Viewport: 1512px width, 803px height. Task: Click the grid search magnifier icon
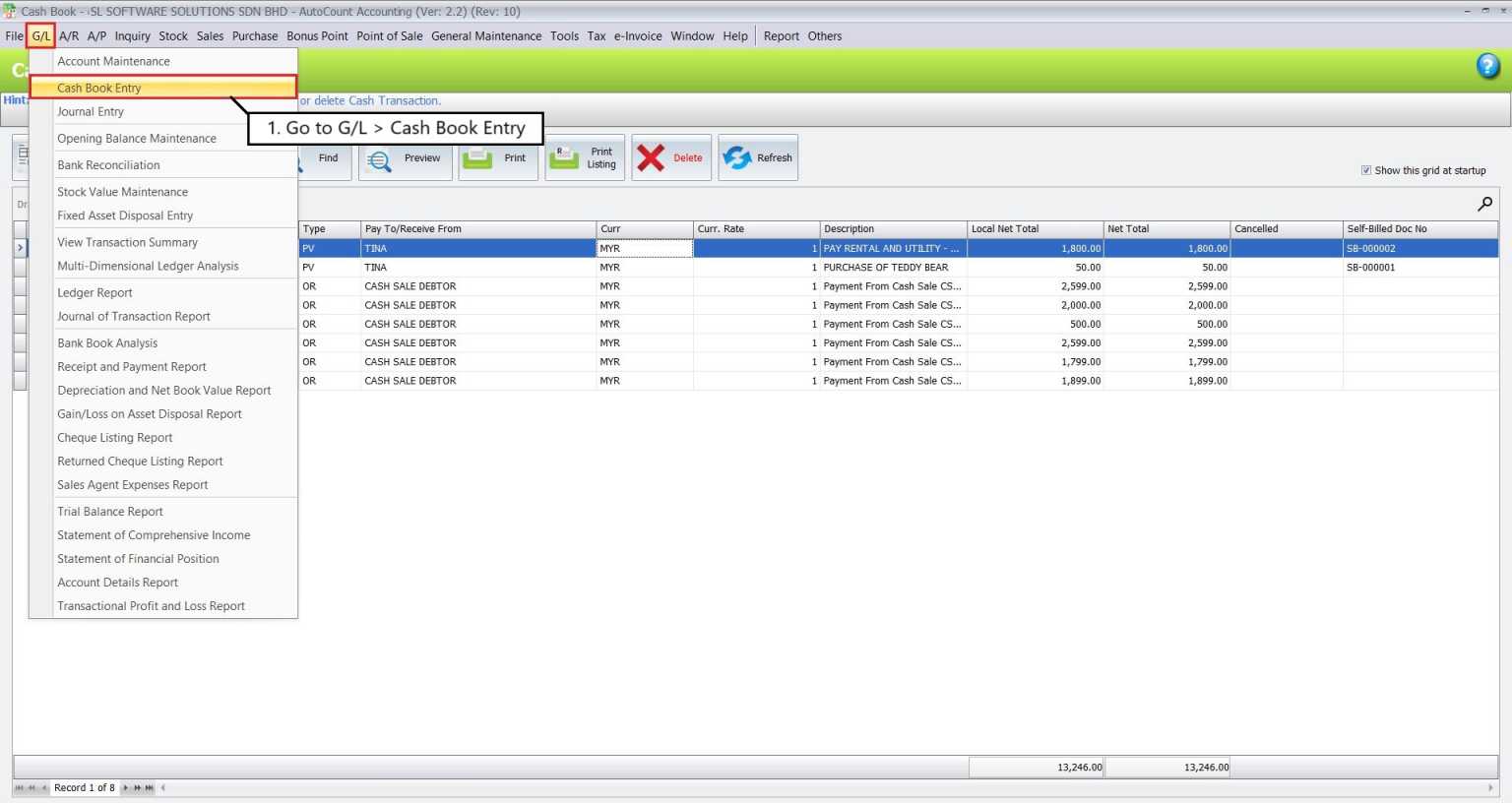(1484, 204)
